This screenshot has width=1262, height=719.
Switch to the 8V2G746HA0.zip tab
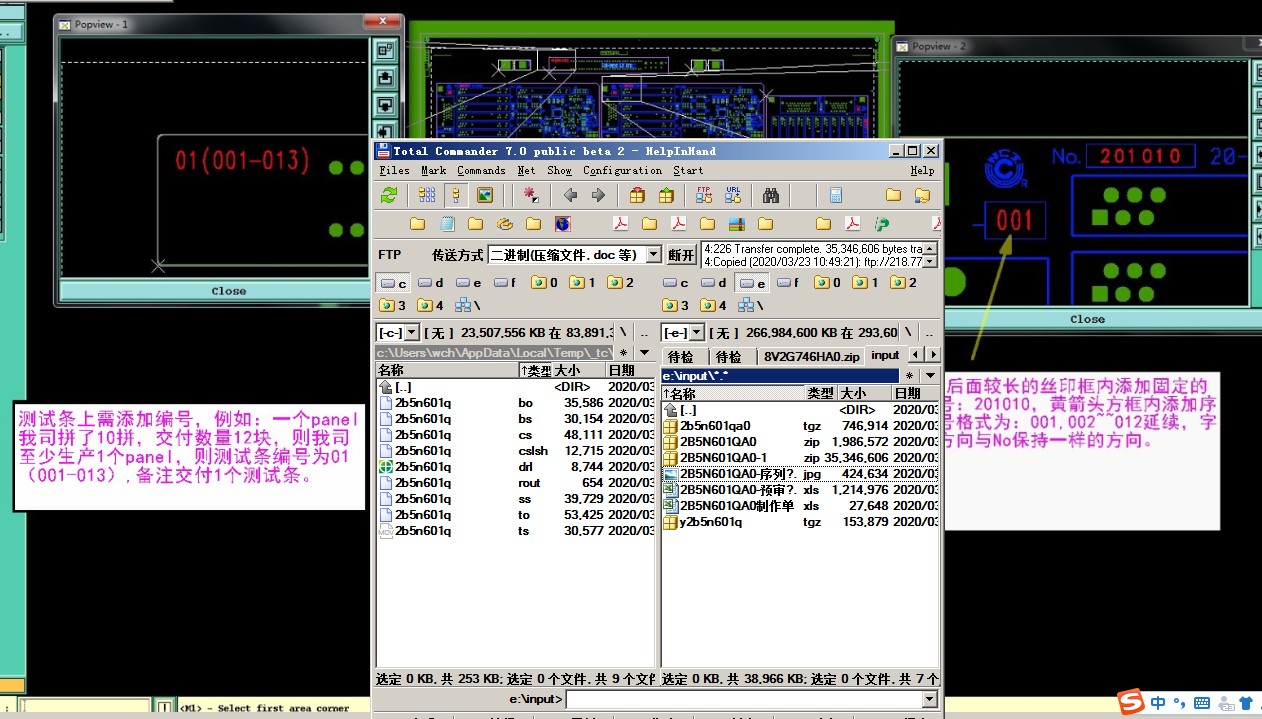tap(811, 356)
